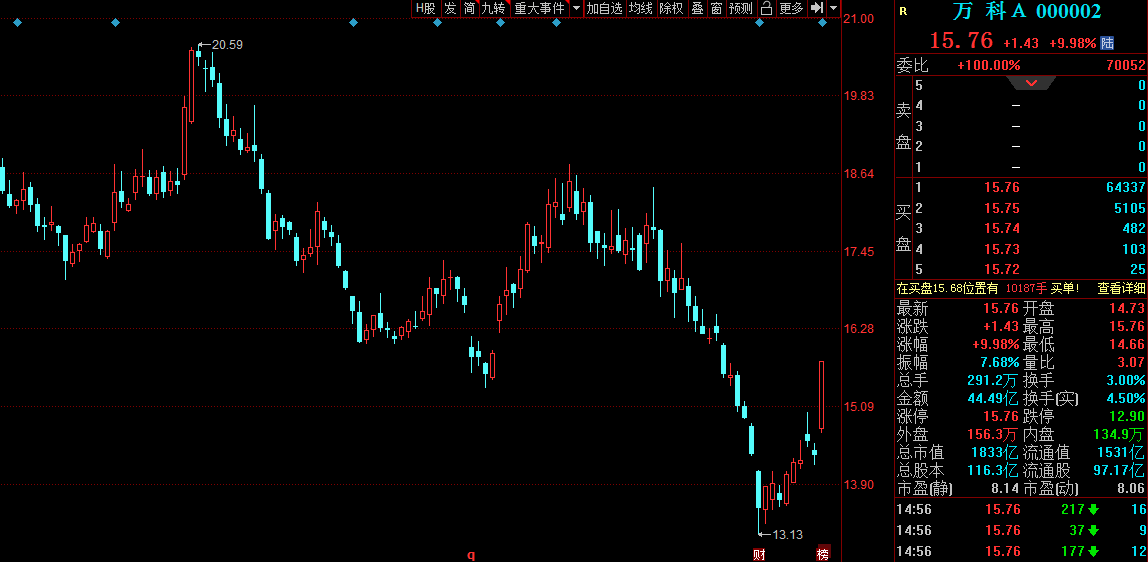Click the R badge beside the stock name
The image size is (1148, 562).
coord(903,12)
